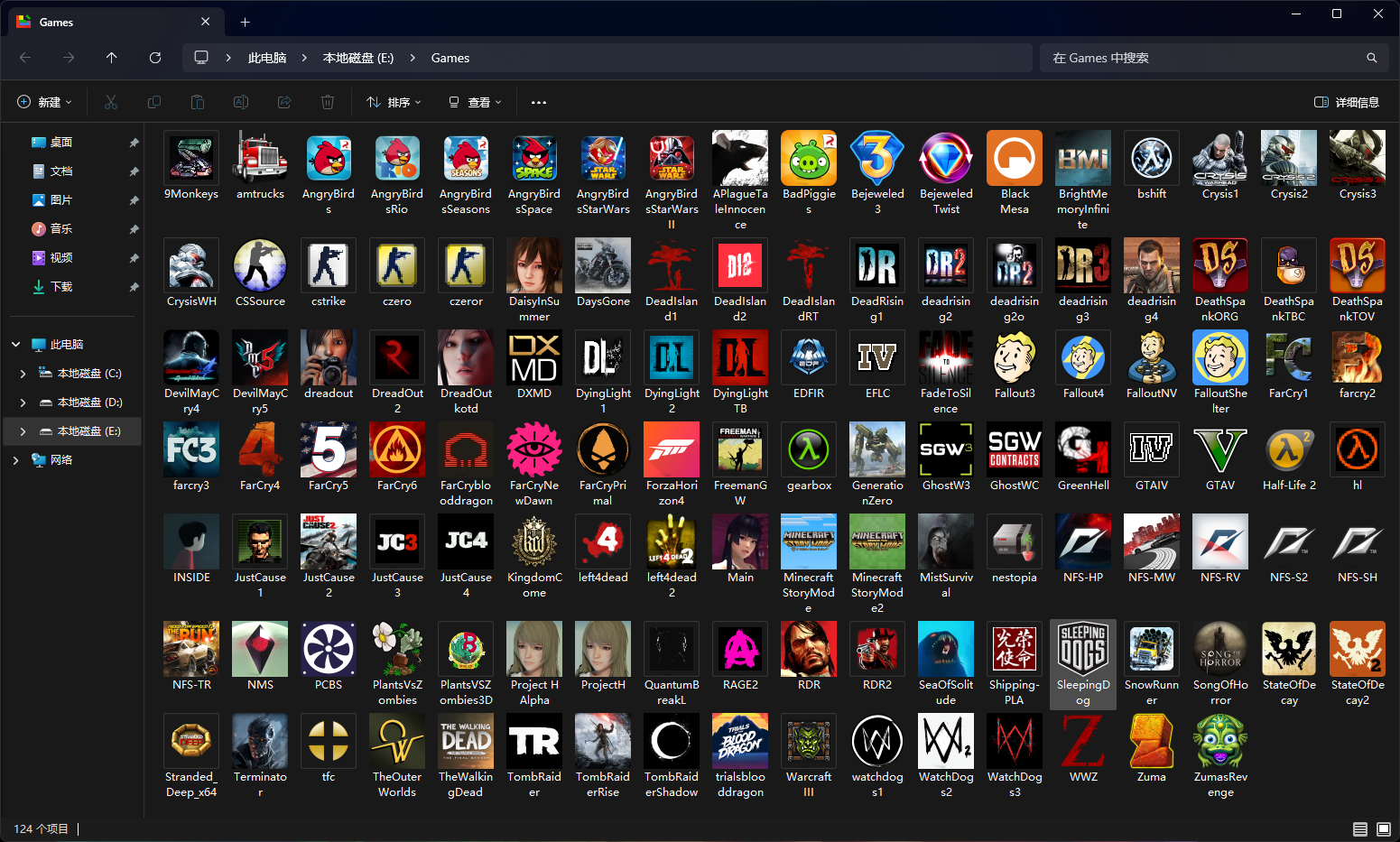
Task: Click the RDR2 game icon
Action: (x=877, y=650)
